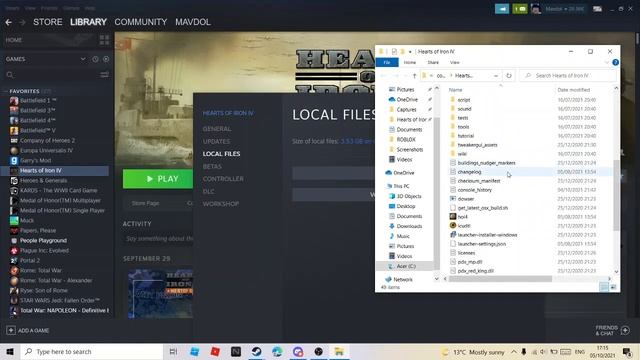Viewport: 640px width, 360px height.
Task: Open the Steam icon on the taskbar
Action: [256, 351]
